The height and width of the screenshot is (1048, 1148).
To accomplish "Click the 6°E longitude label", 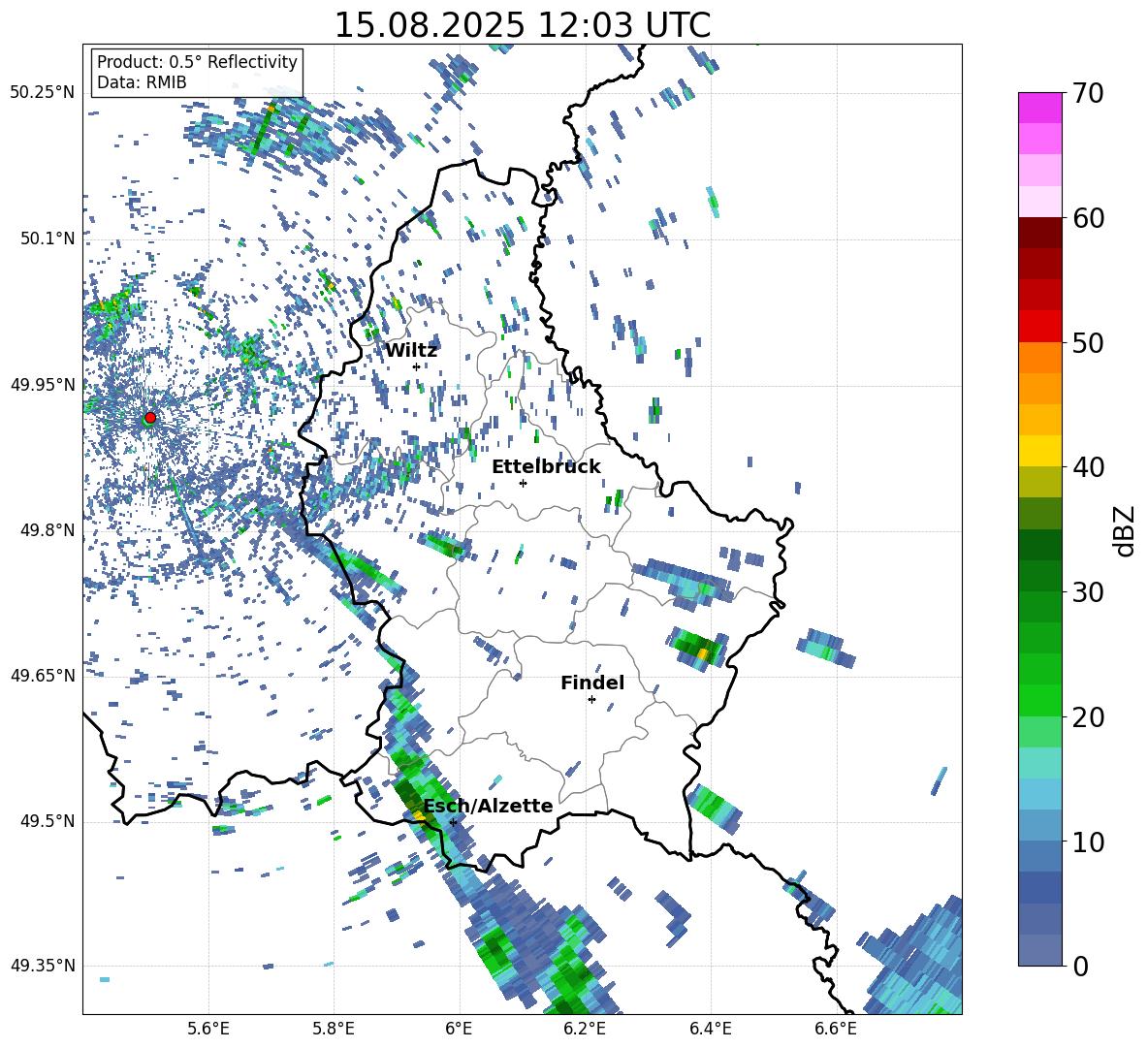I will 459,1029.
